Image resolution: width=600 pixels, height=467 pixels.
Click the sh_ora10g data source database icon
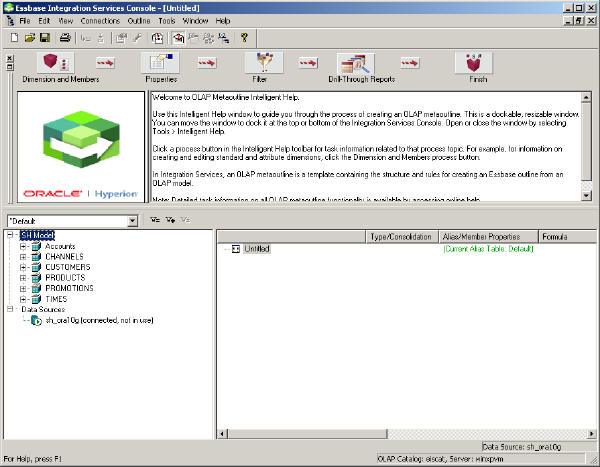pos(37,320)
